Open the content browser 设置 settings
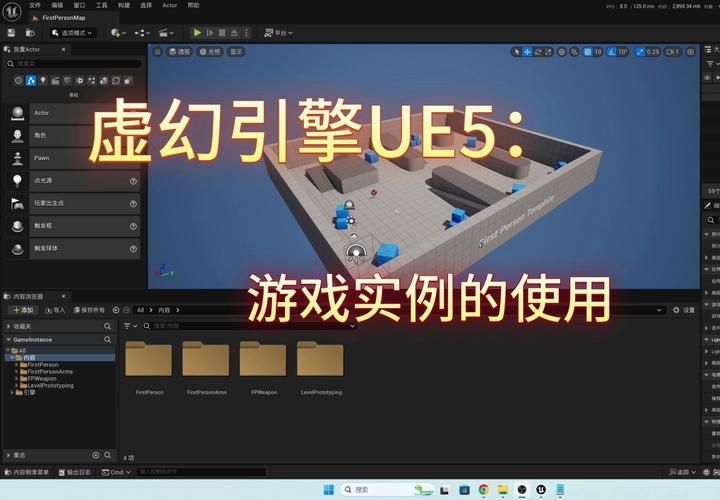The image size is (720, 500). pos(684,310)
